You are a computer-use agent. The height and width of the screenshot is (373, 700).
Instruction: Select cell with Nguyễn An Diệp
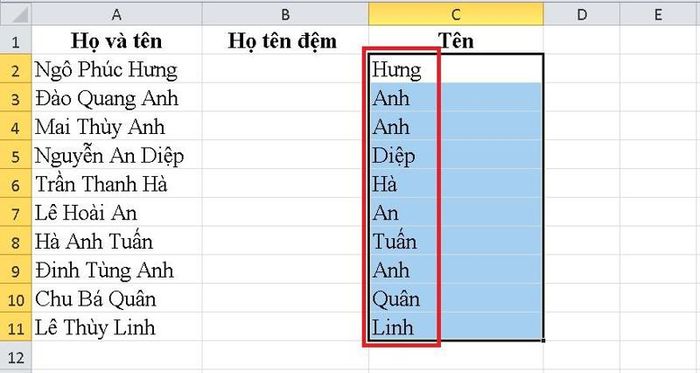pyautogui.click(x=117, y=155)
